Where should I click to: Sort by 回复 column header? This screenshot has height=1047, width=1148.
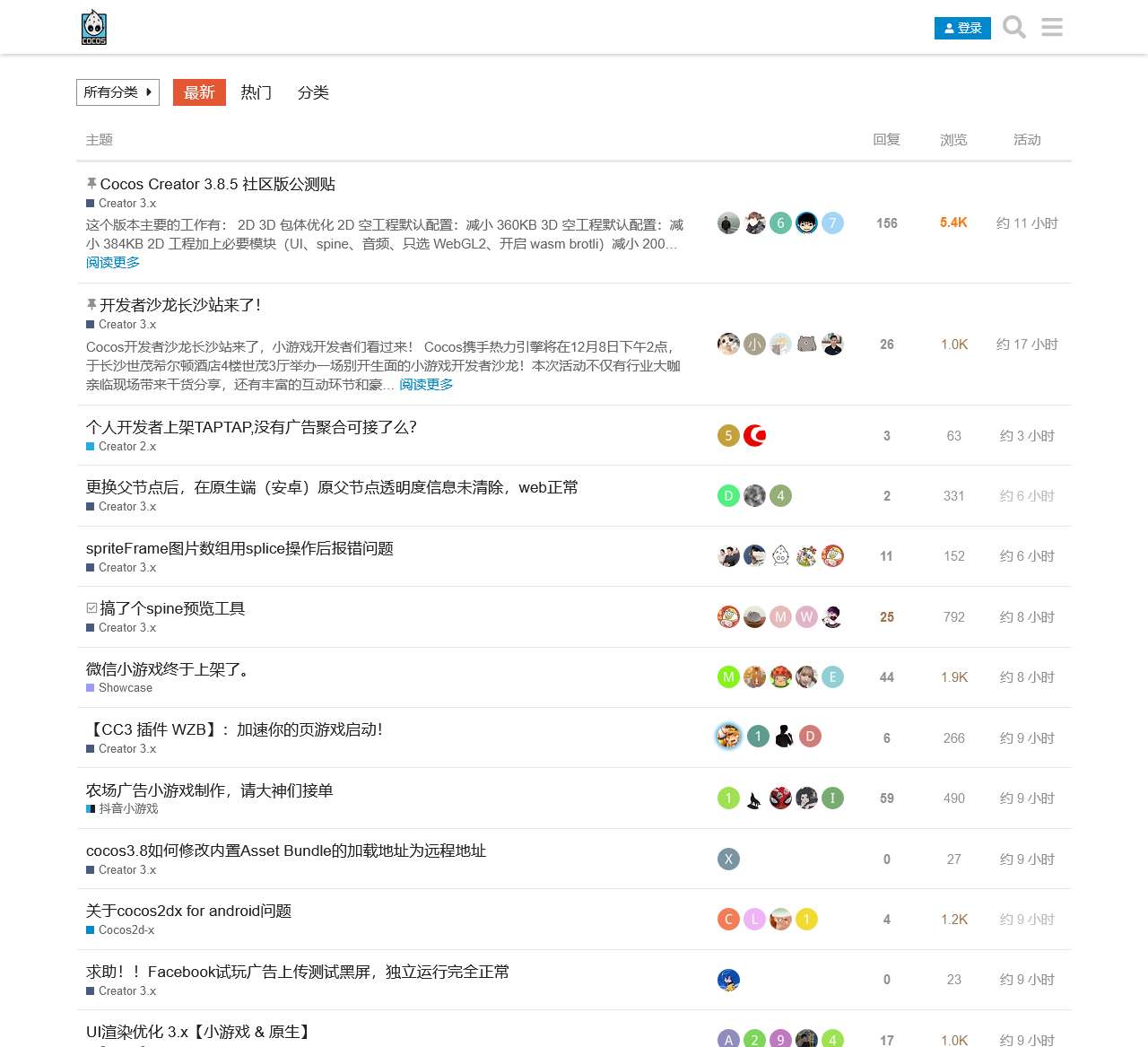[x=886, y=140]
